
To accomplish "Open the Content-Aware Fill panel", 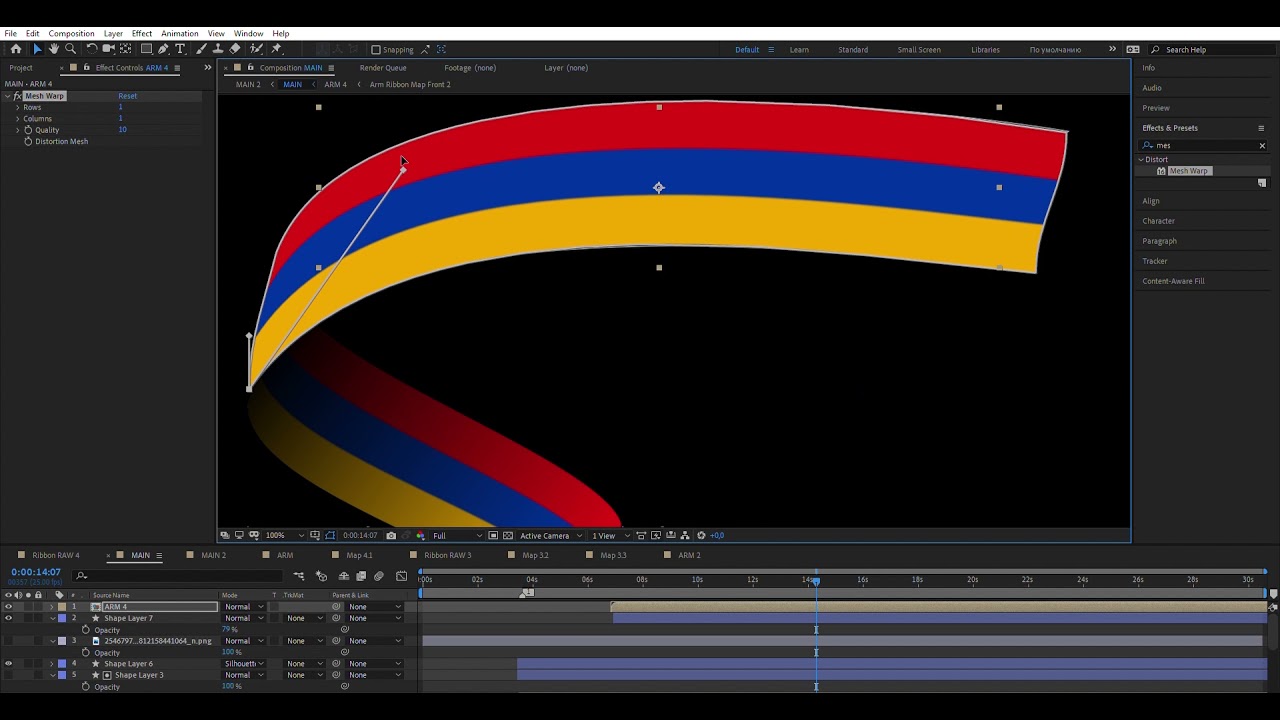I will coord(1173,281).
